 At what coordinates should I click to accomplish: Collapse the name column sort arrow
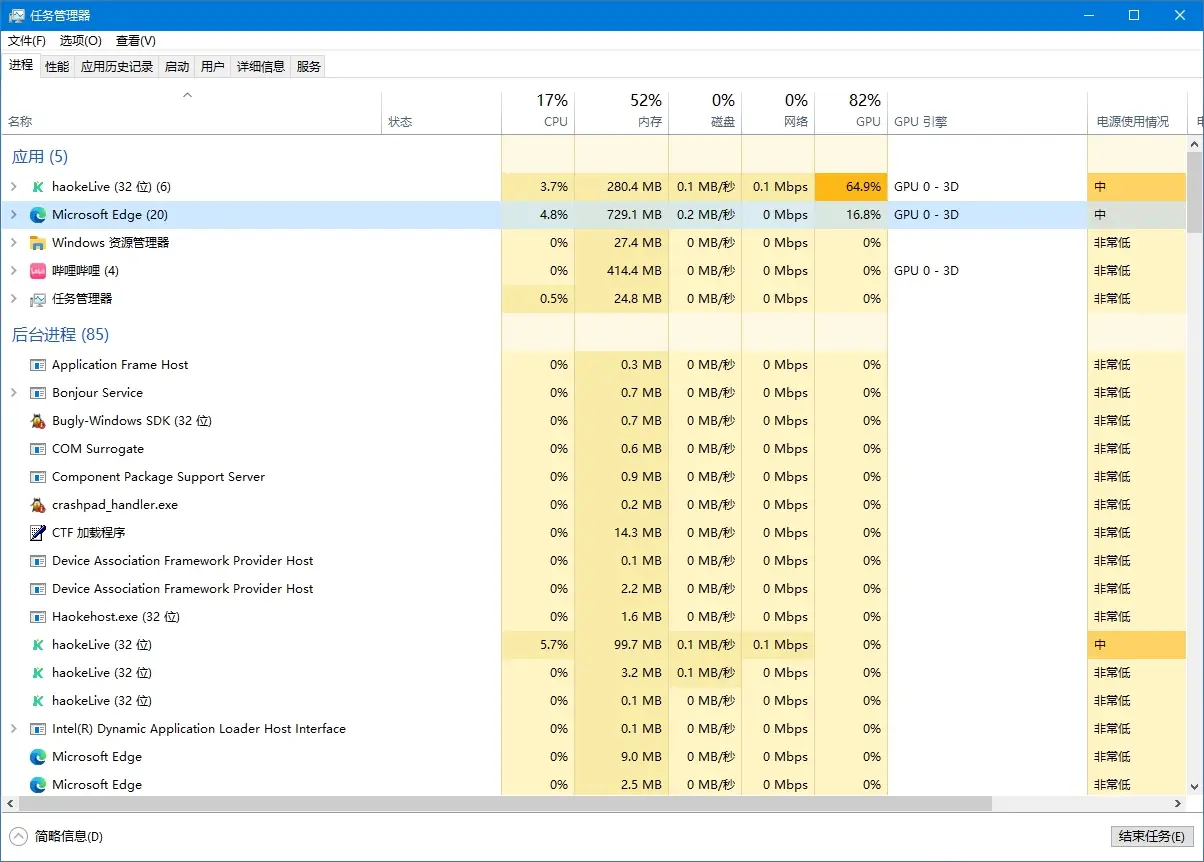(187, 96)
